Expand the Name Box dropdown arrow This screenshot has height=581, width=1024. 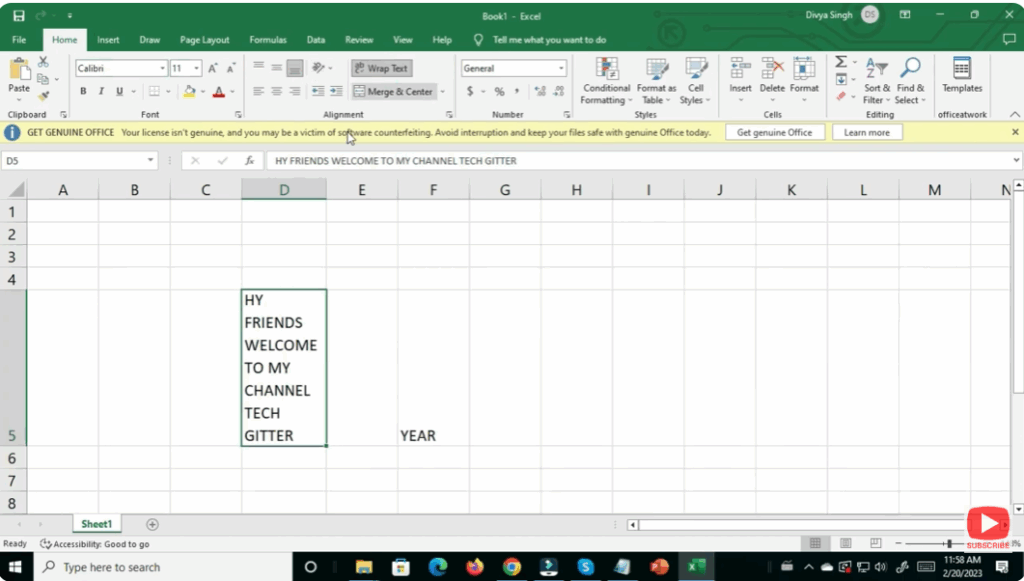[x=151, y=160]
